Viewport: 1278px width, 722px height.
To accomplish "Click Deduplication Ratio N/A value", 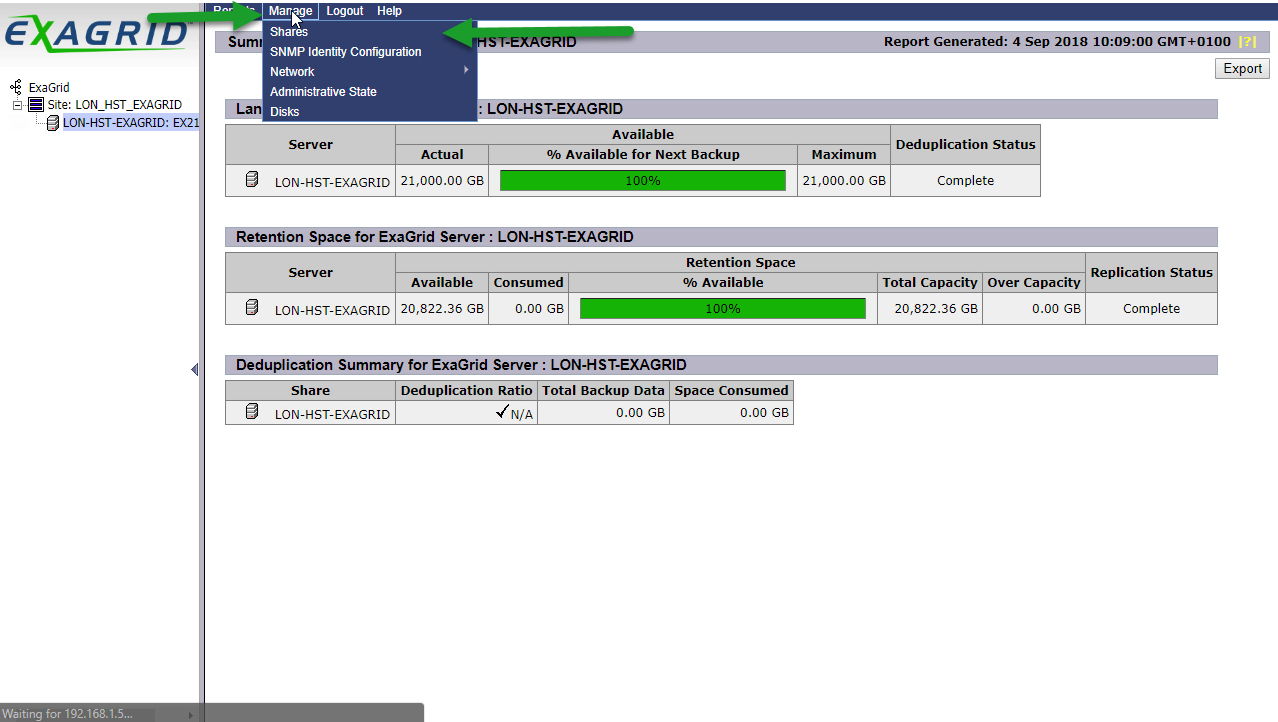I will coord(521,414).
